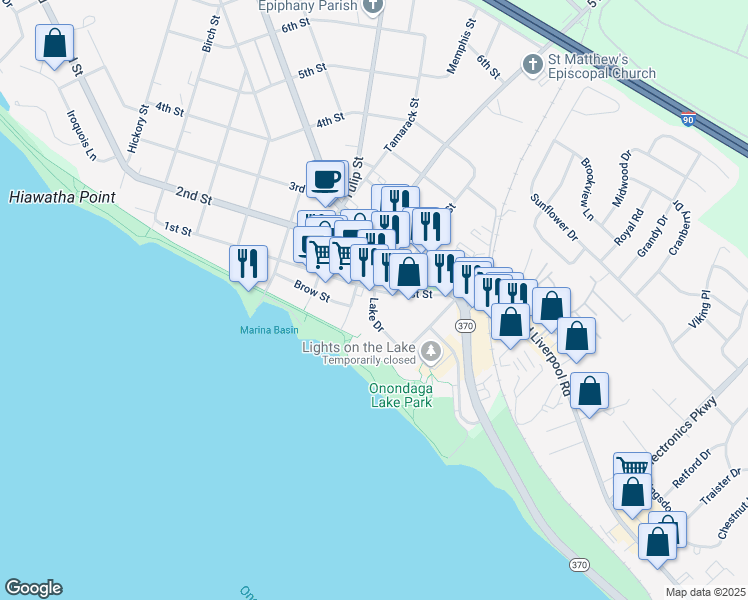Click the Electronics Pkwy label
Viewport: 748px width, 600px height.
click(683, 429)
